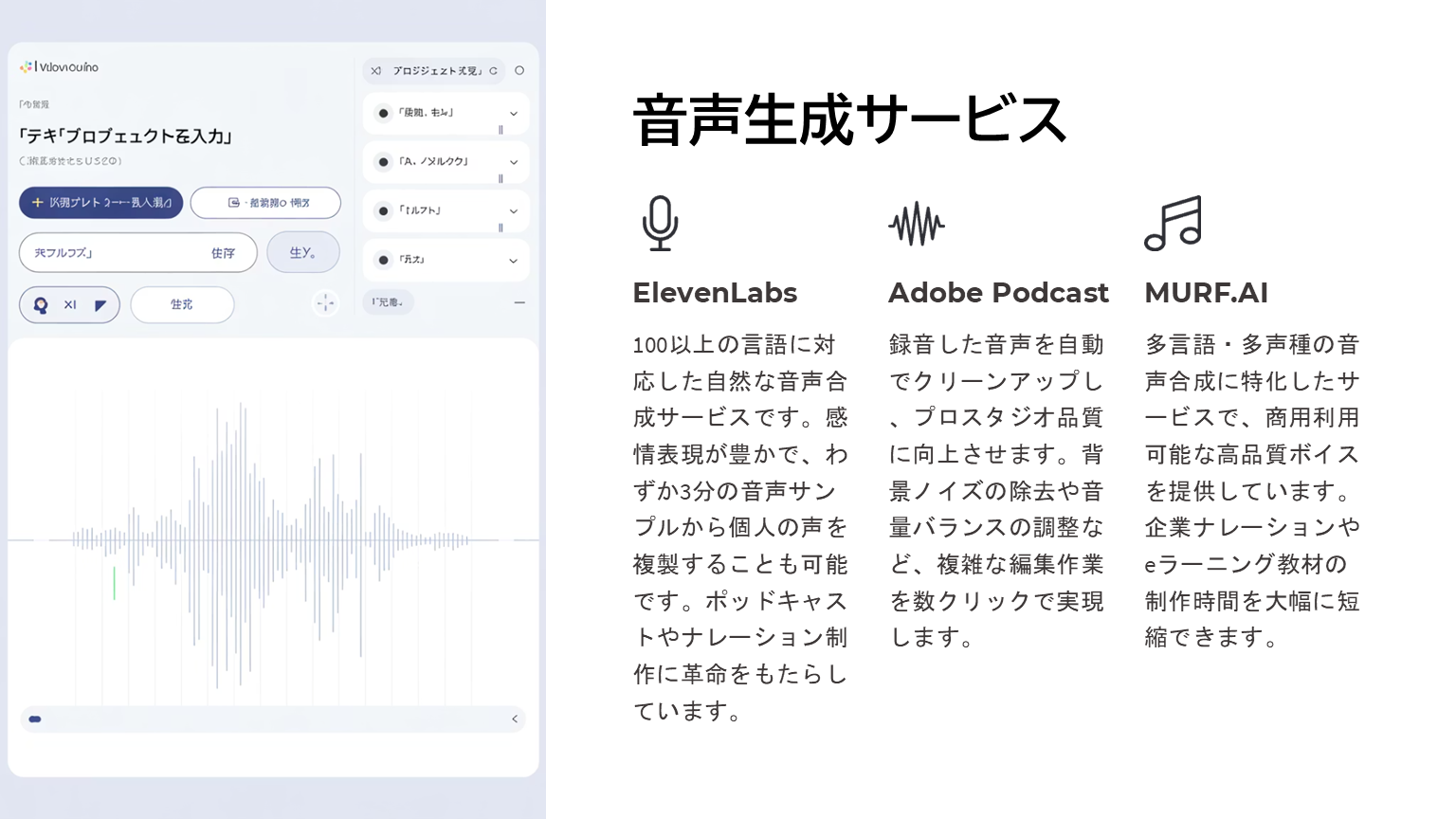Click the round crosshair icon above the waveform
Viewport: 1456px width, 819px height.
pos(325,303)
